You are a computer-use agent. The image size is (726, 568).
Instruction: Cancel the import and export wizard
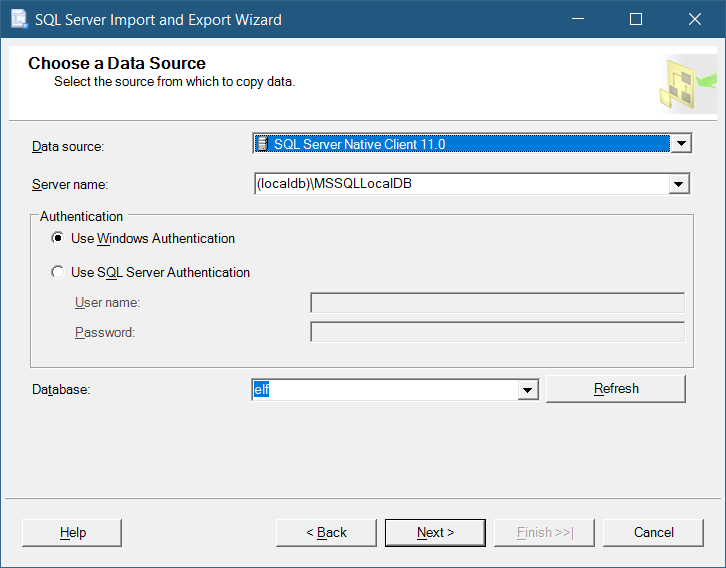click(653, 532)
